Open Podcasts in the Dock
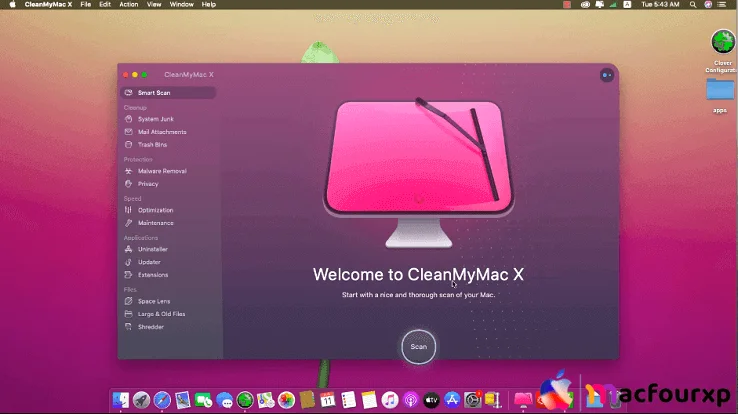The image size is (738, 414). (410, 400)
